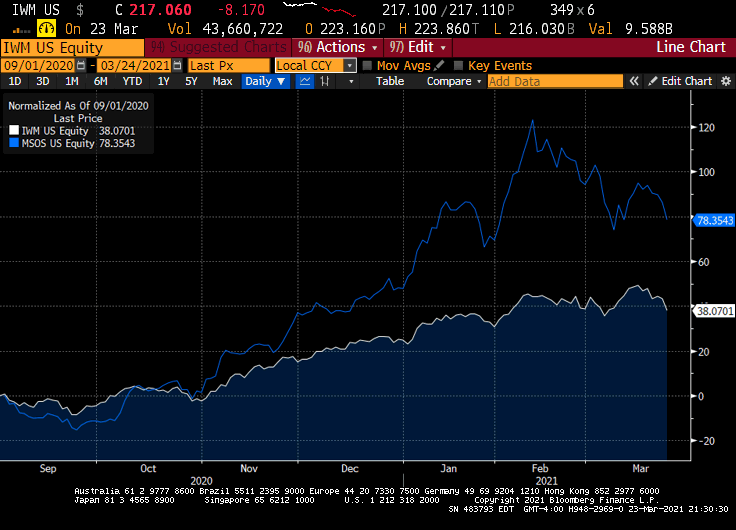Click the Val 9.588B figure

pyautogui.click(x=631, y=29)
